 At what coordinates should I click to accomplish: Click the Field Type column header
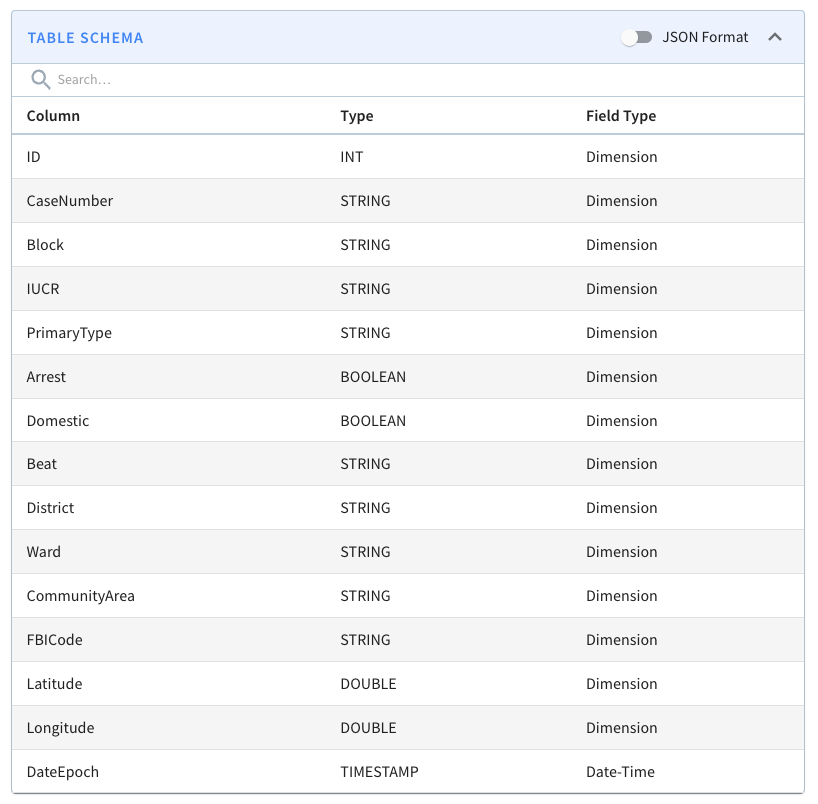click(x=620, y=116)
